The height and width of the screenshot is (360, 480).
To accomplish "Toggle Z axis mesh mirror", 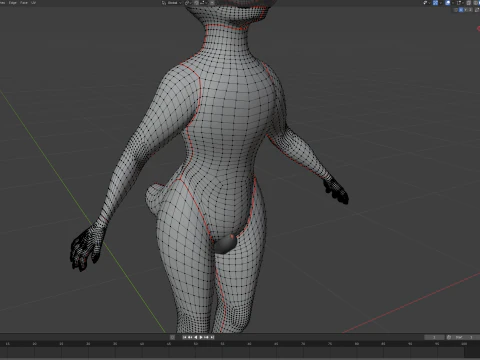I will coord(470,10).
